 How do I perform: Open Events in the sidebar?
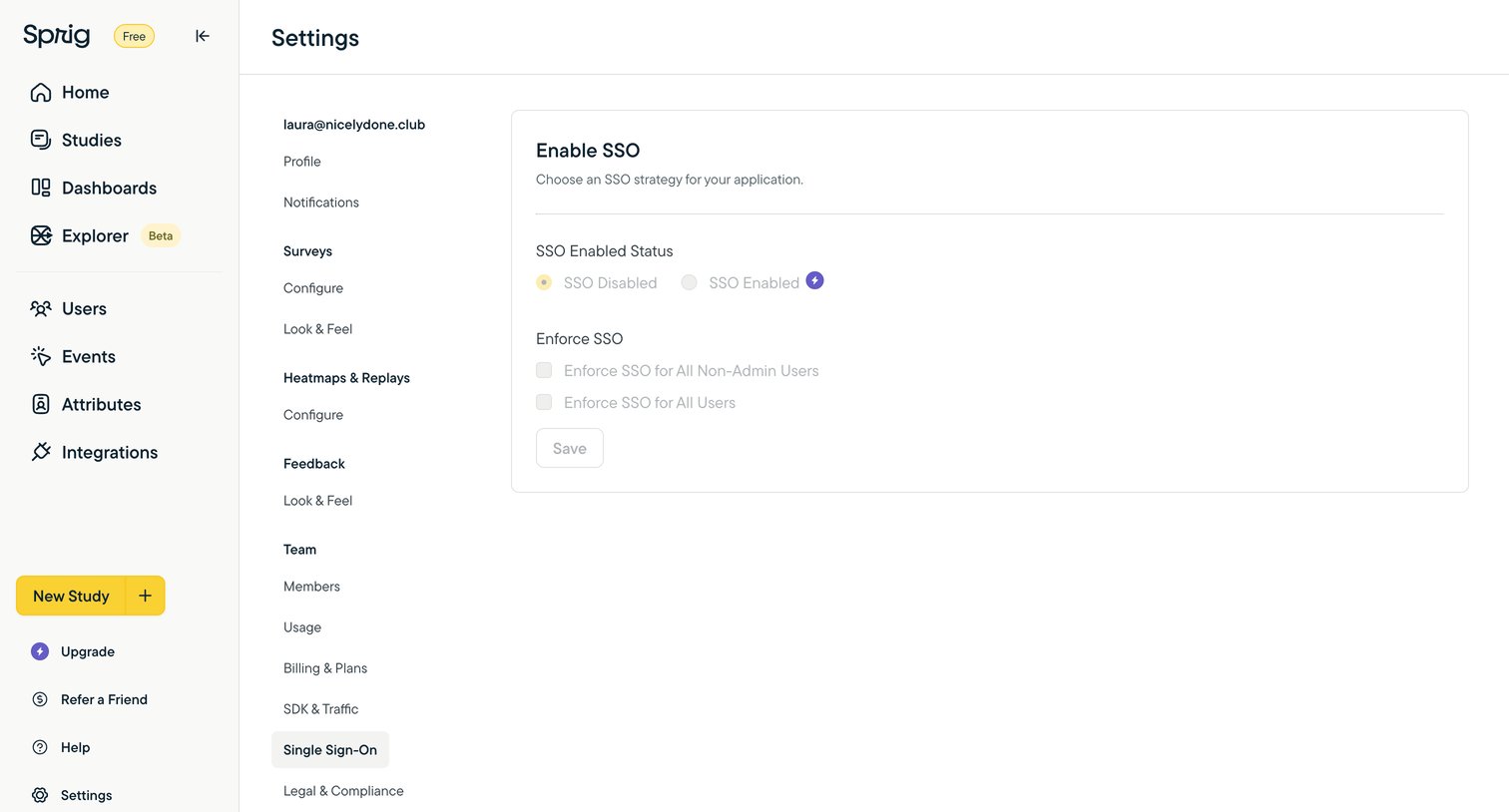[x=89, y=356]
